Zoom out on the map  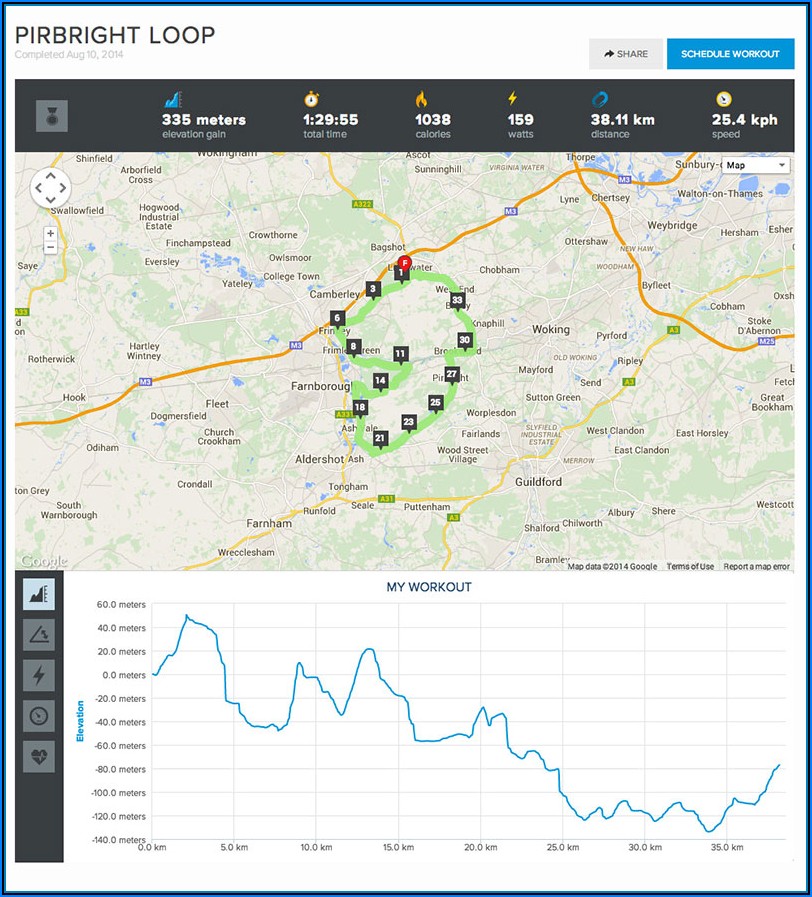pyautogui.click(x=50, y=247)
